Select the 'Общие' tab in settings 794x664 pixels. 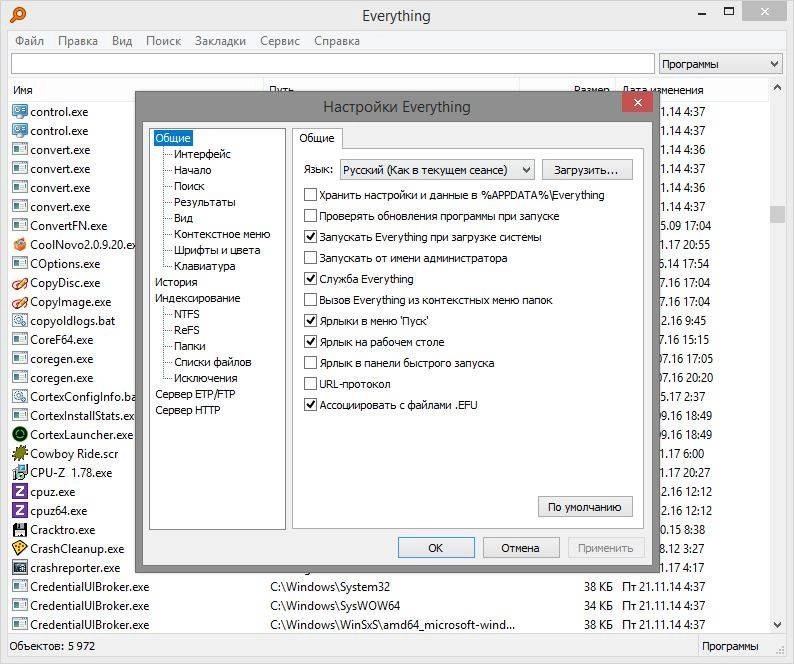pos(316,138)
